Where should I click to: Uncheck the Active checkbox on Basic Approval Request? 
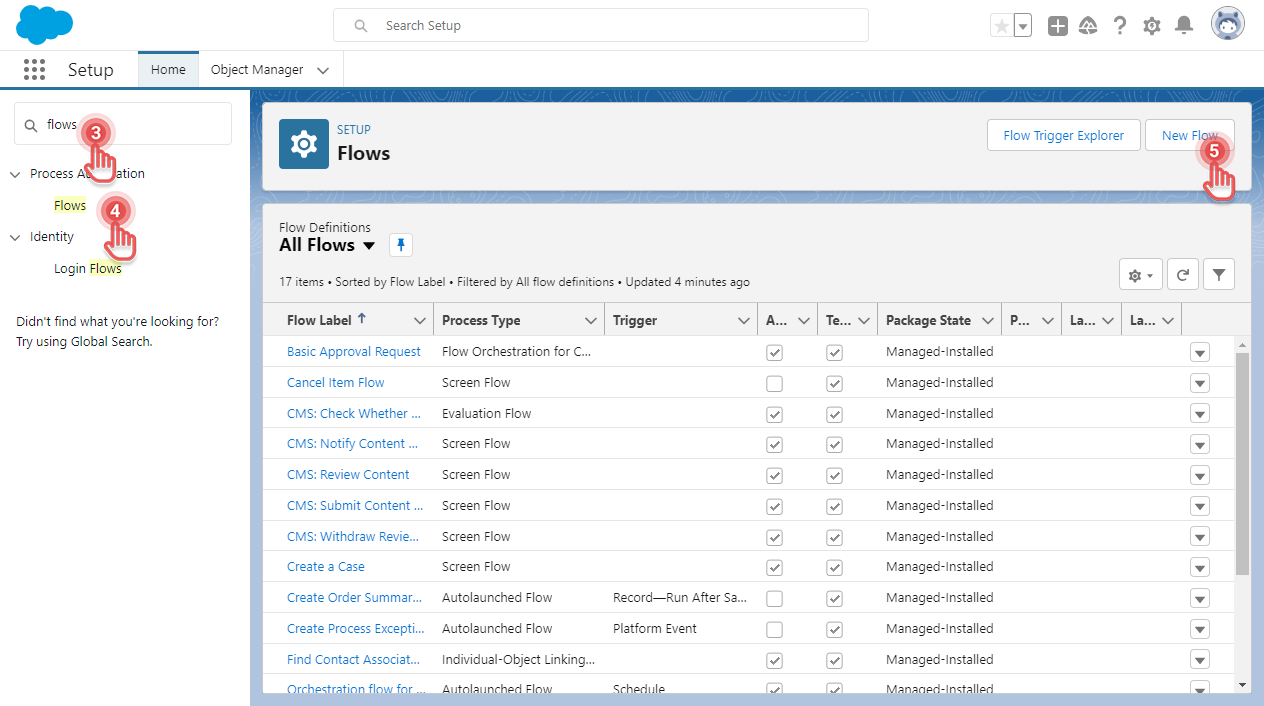click(774, 351)
